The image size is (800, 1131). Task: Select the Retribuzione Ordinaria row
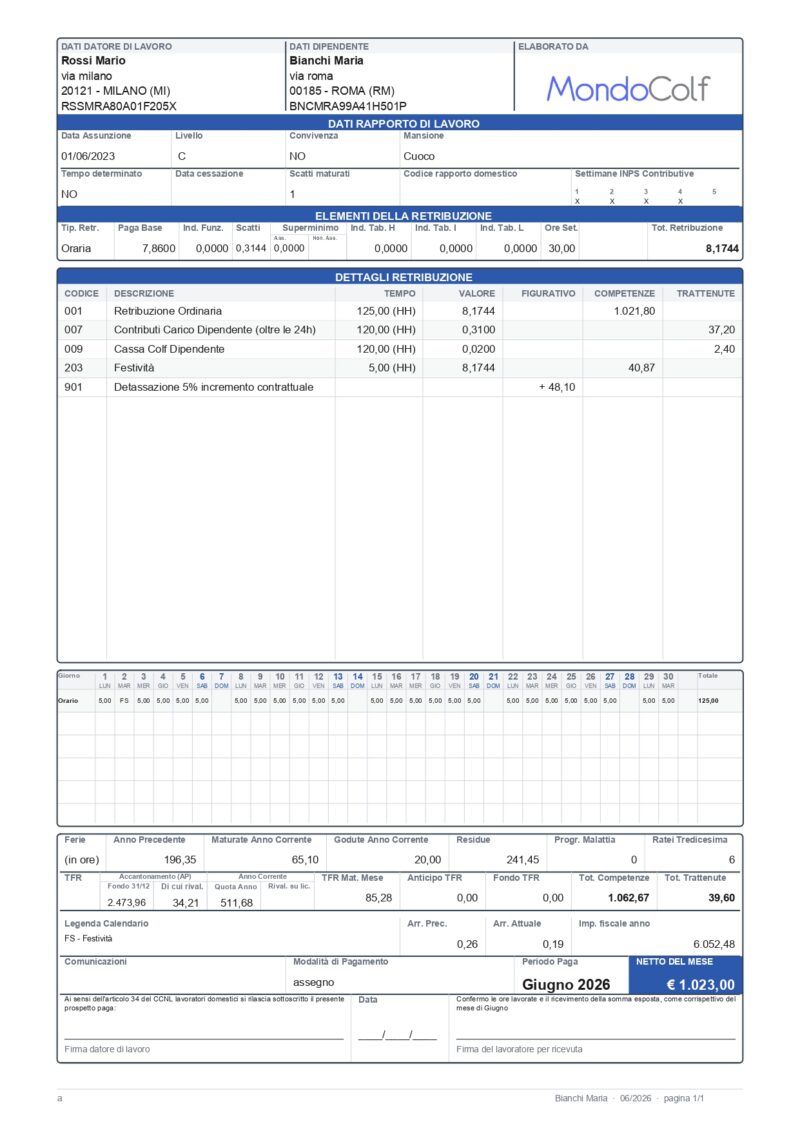click(400, 311)
